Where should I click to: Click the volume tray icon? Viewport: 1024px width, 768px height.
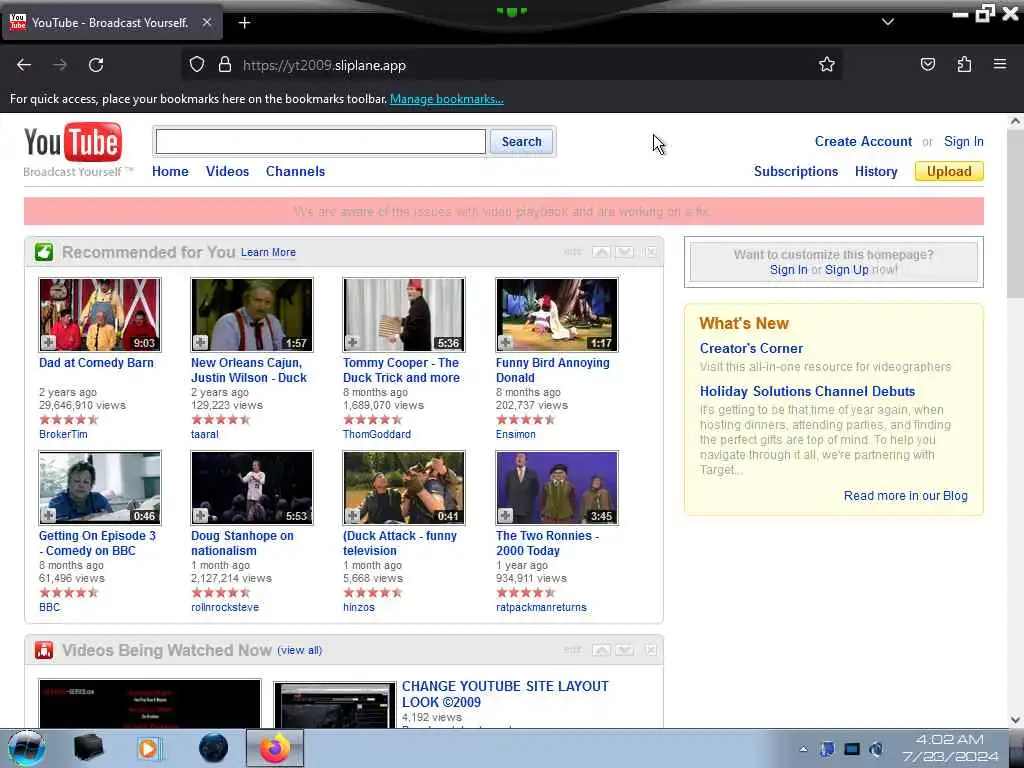coord(876,748)
